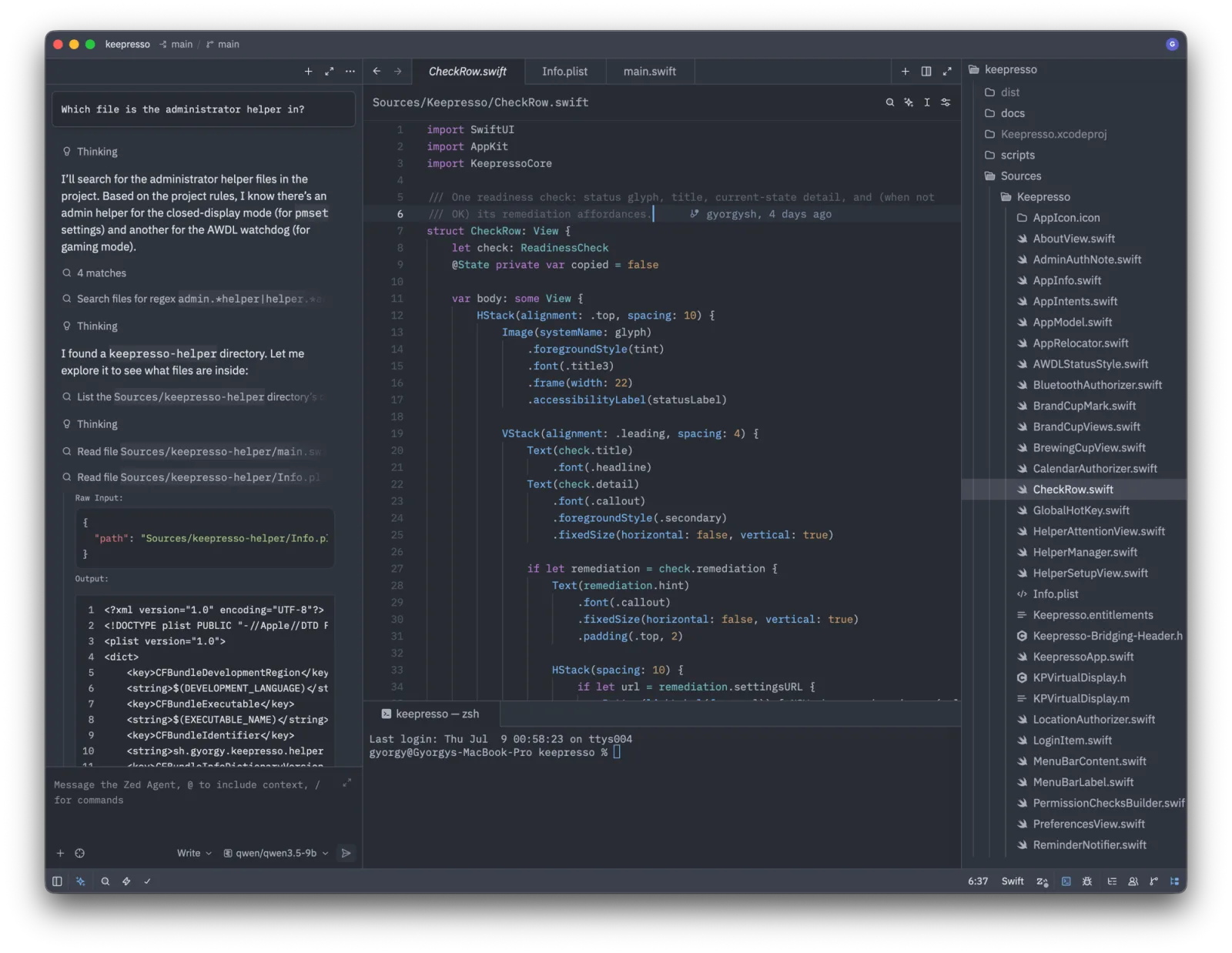This screenshot has height=953, width=1232.
Task: Toggle git panel in status bar
Action: pos(1153,881)
